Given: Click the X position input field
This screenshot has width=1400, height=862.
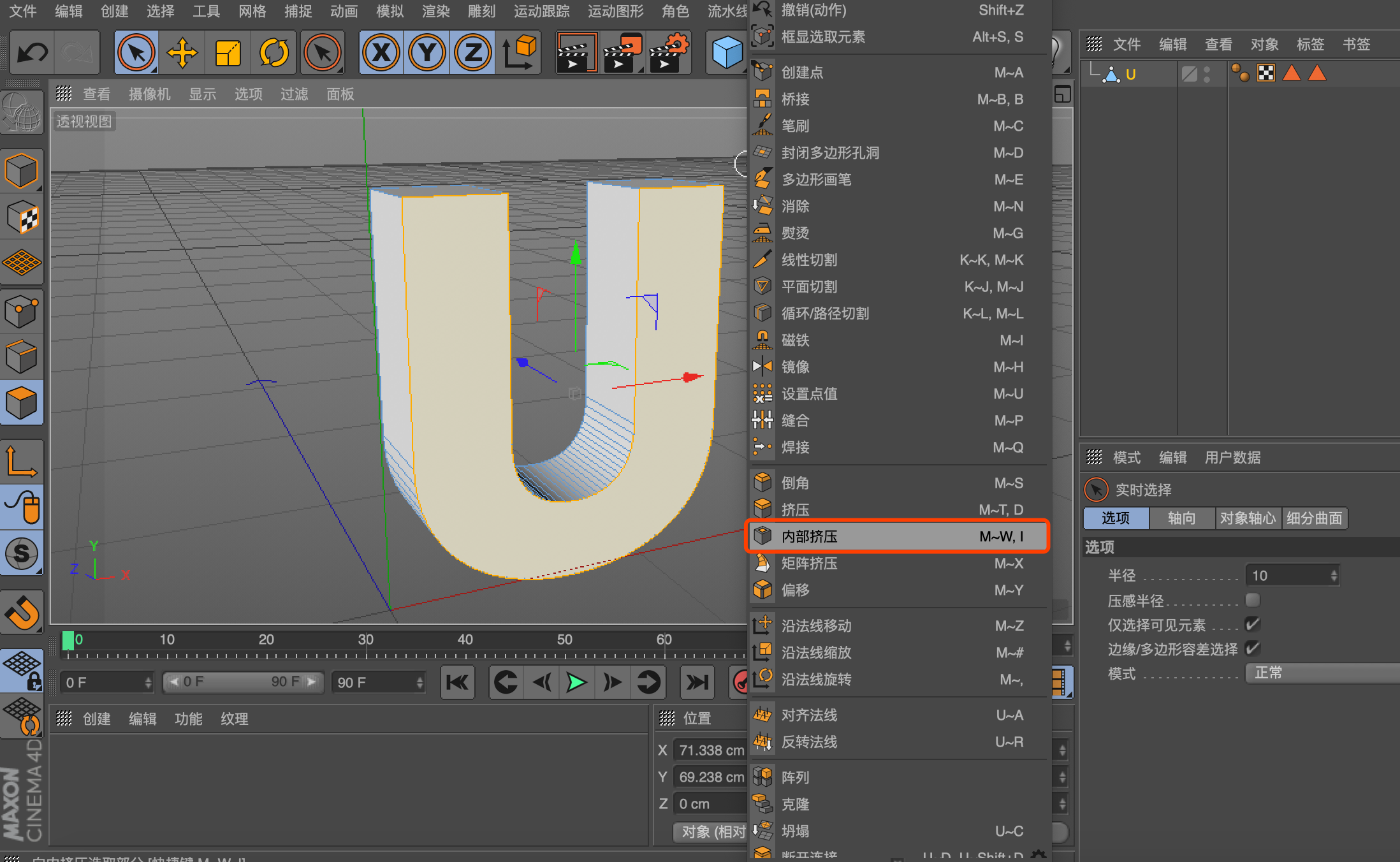Looking at the screenshot, I should 711,750.
